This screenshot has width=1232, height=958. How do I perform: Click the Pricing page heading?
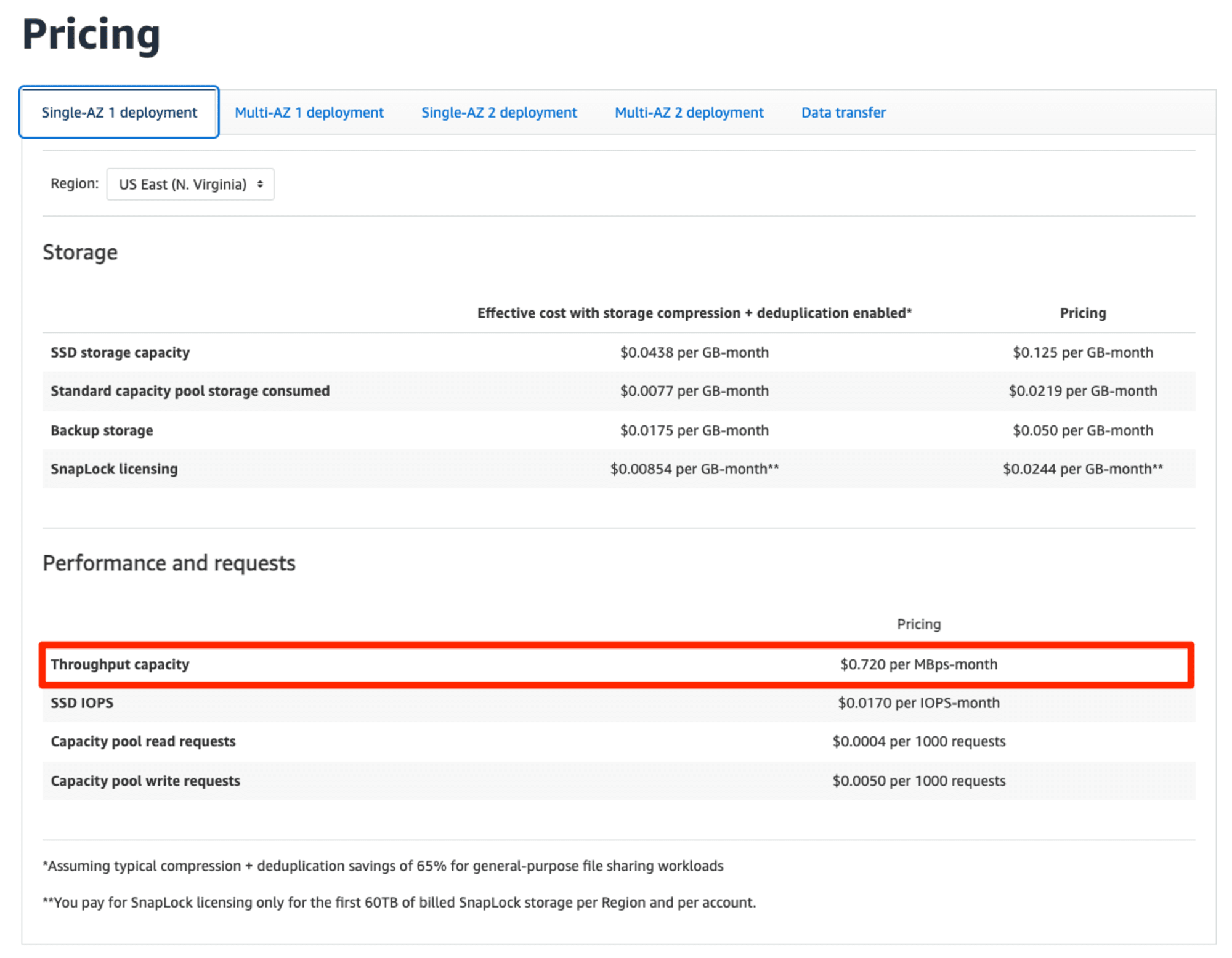tap(91, 34)
